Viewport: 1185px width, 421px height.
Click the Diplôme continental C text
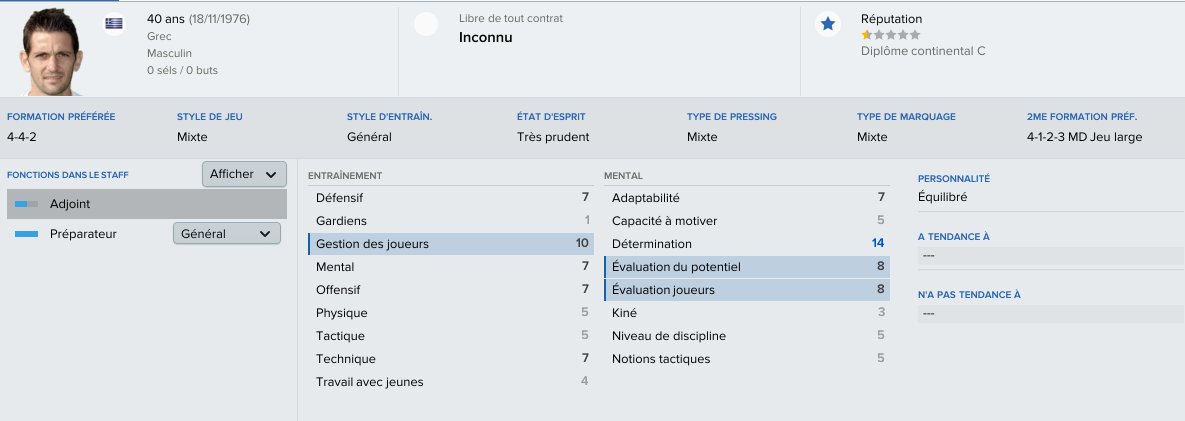(x=923, y=50)
